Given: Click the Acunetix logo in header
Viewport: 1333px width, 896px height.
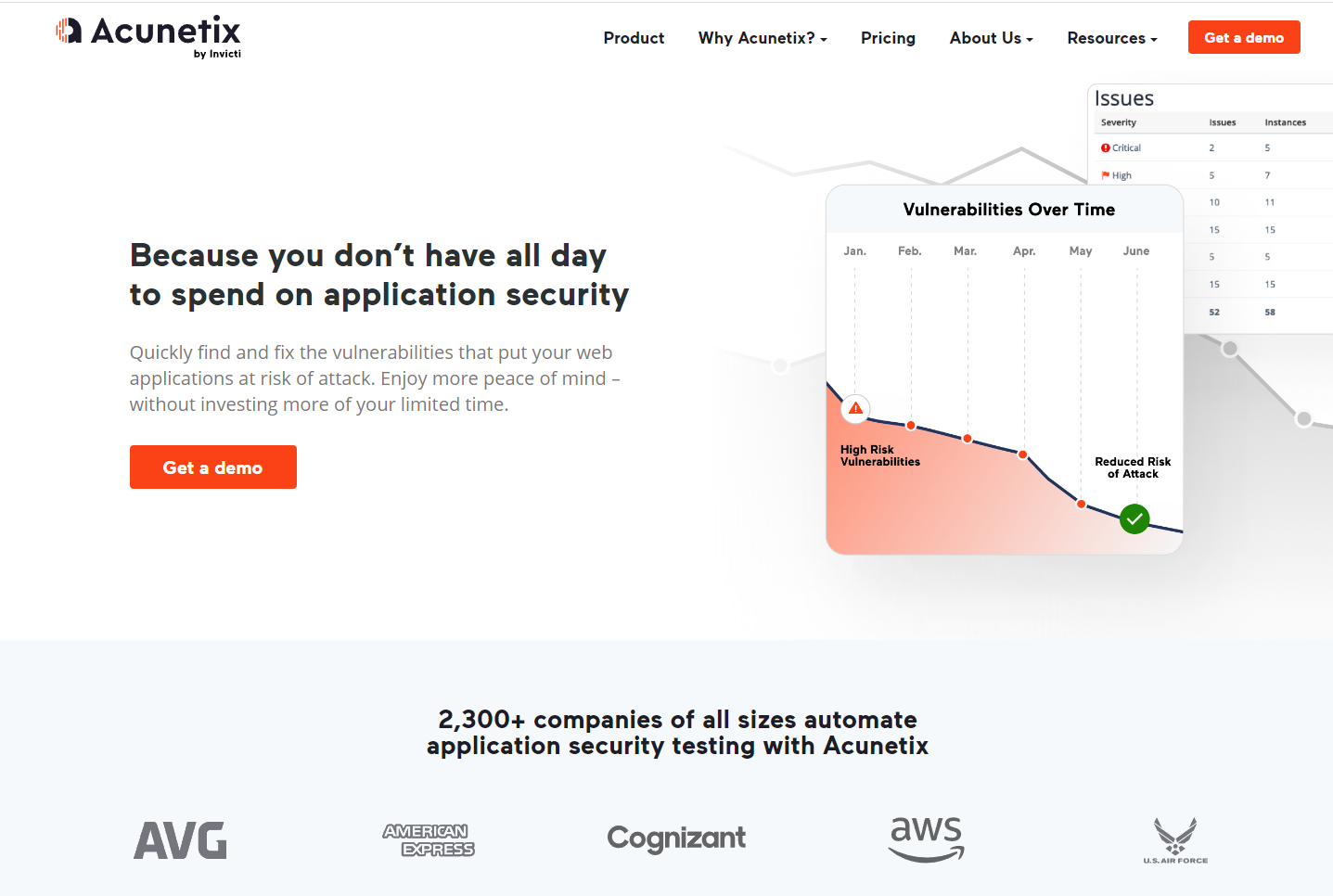Looking at the screenshot, I should pos(148,36).
